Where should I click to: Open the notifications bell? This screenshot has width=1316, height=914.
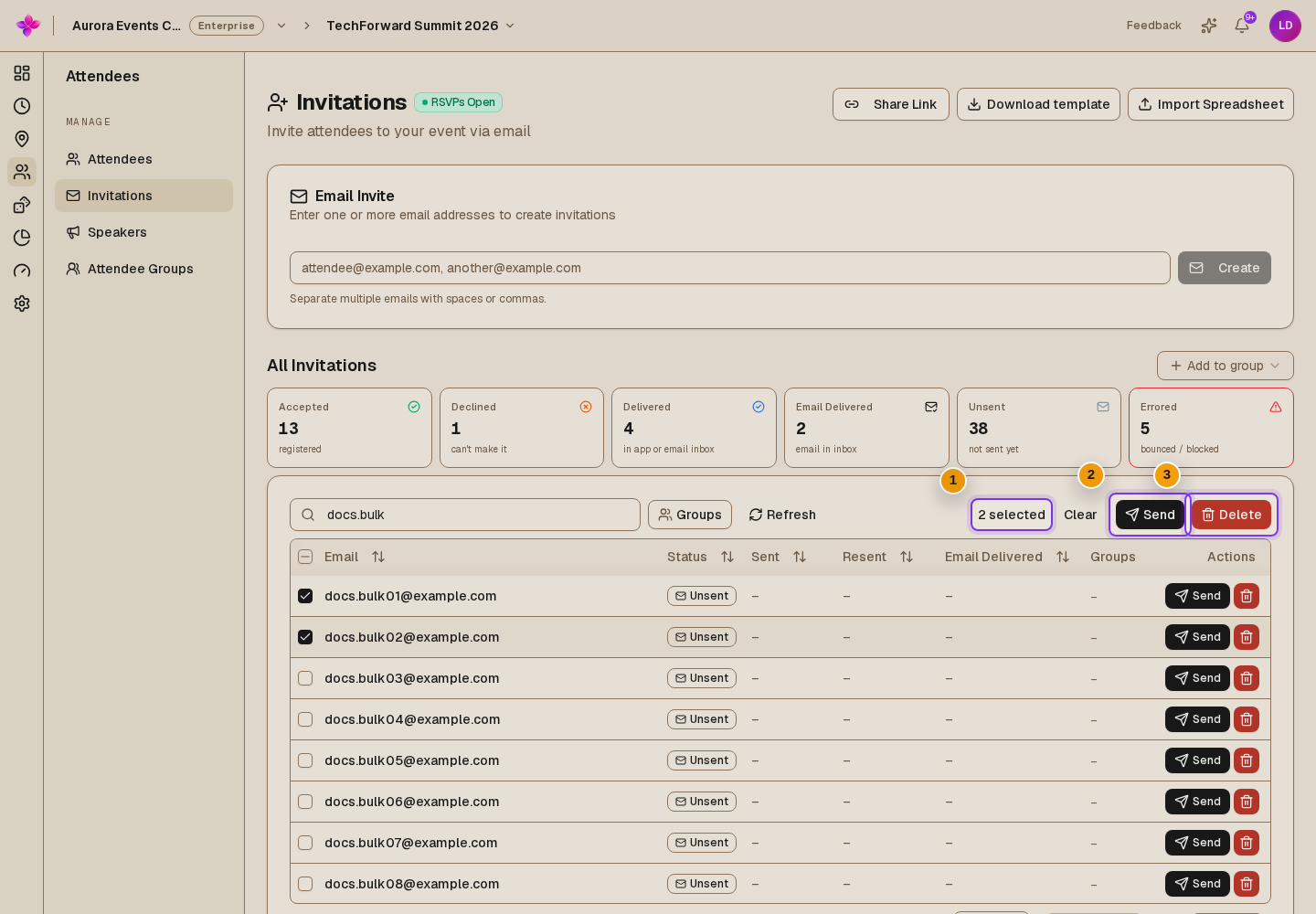[x=1242, y=26]
